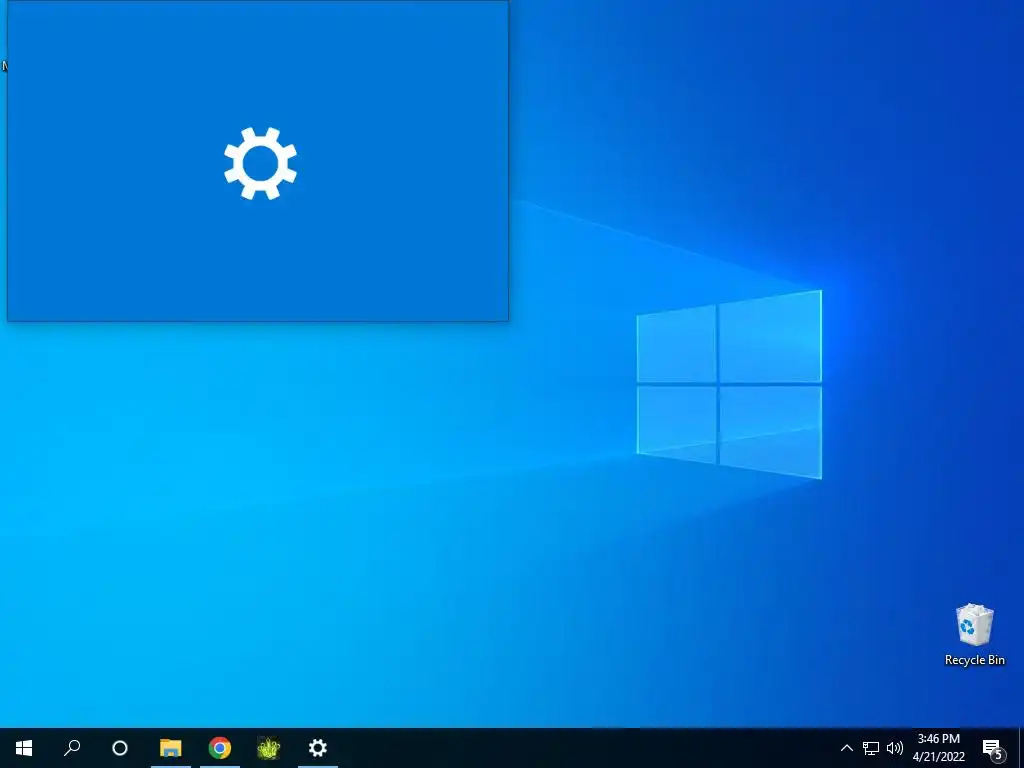Switch to Google Chrome in taskbar

pyautogui.click(x=219, y=748)
